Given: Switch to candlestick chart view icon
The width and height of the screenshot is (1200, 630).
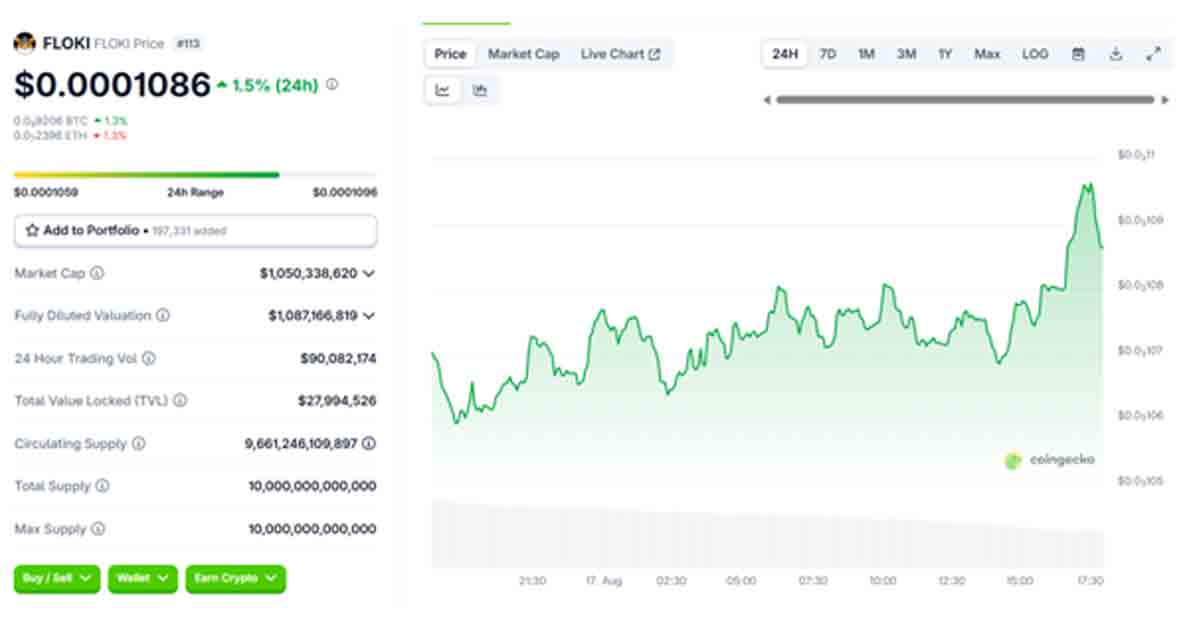Looking at the screenshot, I should [x=480, y=90].
